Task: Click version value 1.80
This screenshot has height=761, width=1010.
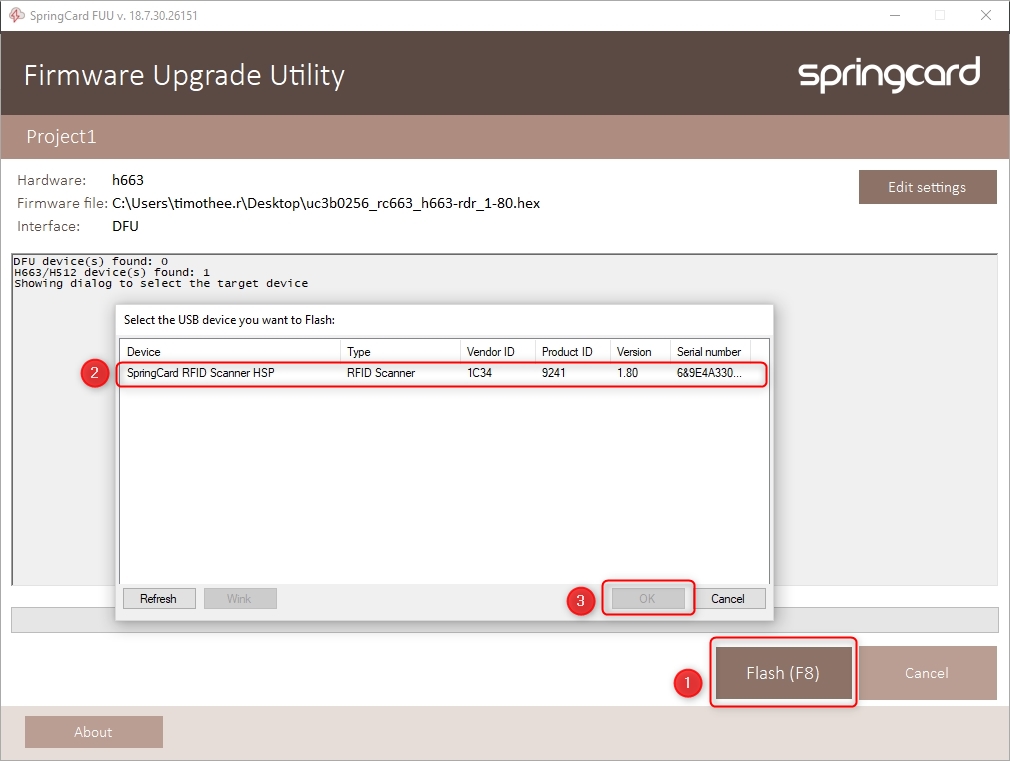Action: tap(627, 373)
